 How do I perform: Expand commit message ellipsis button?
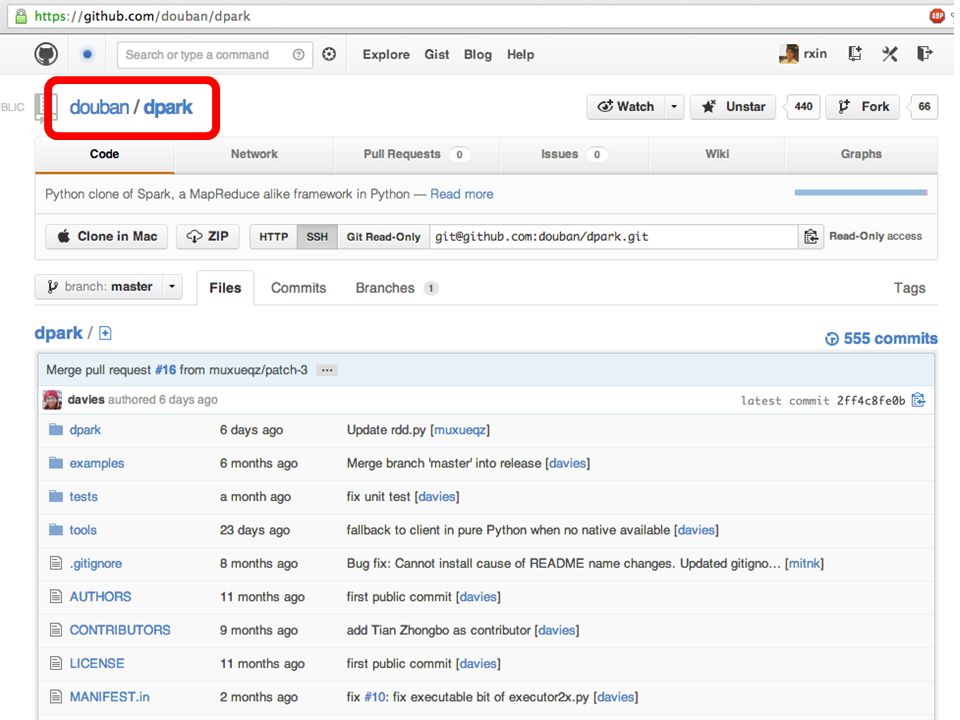(x=327, y=370)
